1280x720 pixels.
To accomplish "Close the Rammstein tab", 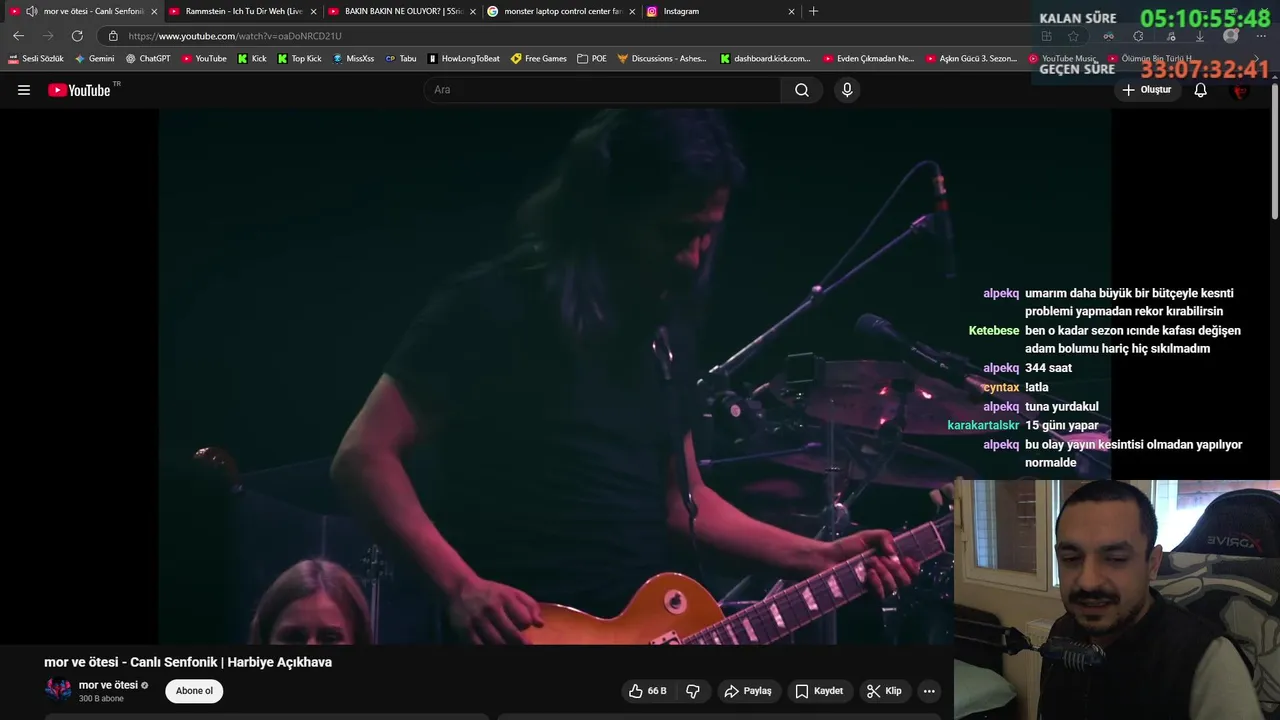I will [313, 11].
